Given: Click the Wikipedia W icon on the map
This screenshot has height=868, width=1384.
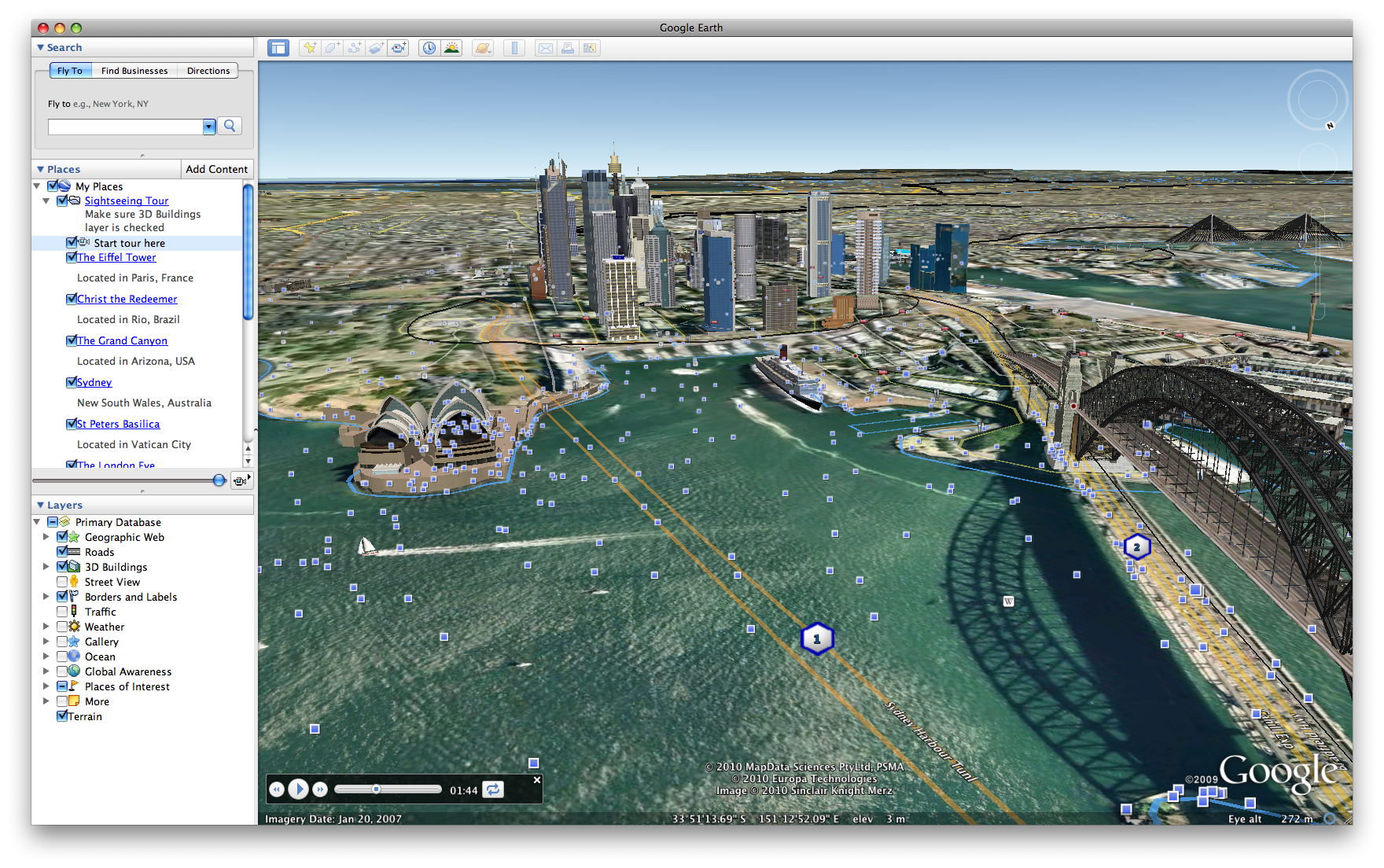Looking at the screenshot, I should 1009,601.
